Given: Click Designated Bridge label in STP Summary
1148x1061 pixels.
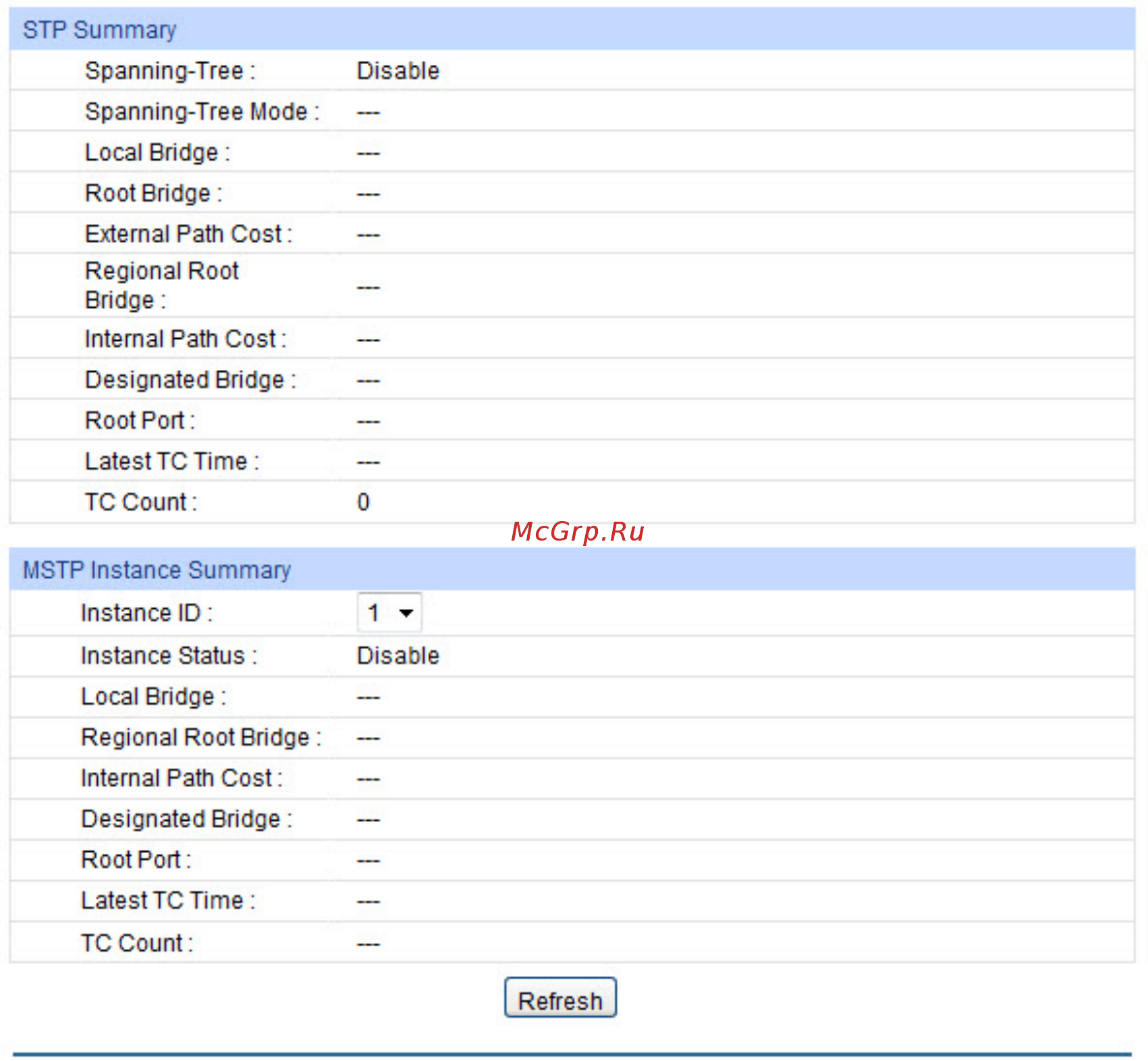Looking at the screenshot, I should tap(190, 380).
